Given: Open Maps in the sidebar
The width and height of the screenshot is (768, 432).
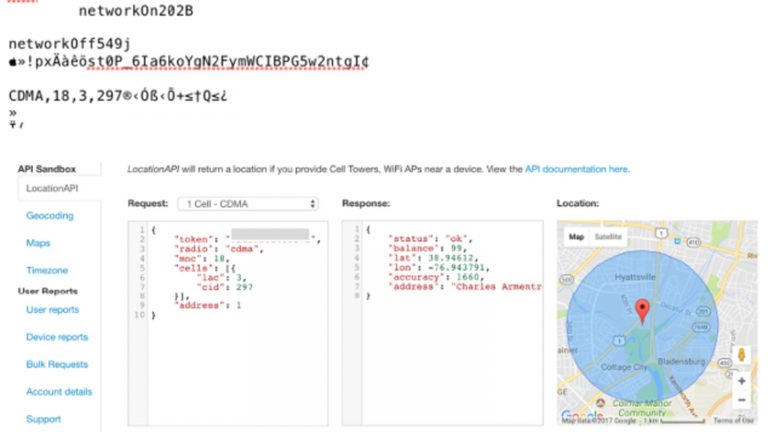Looking at the screenshot, I should [x=38, y=243].
